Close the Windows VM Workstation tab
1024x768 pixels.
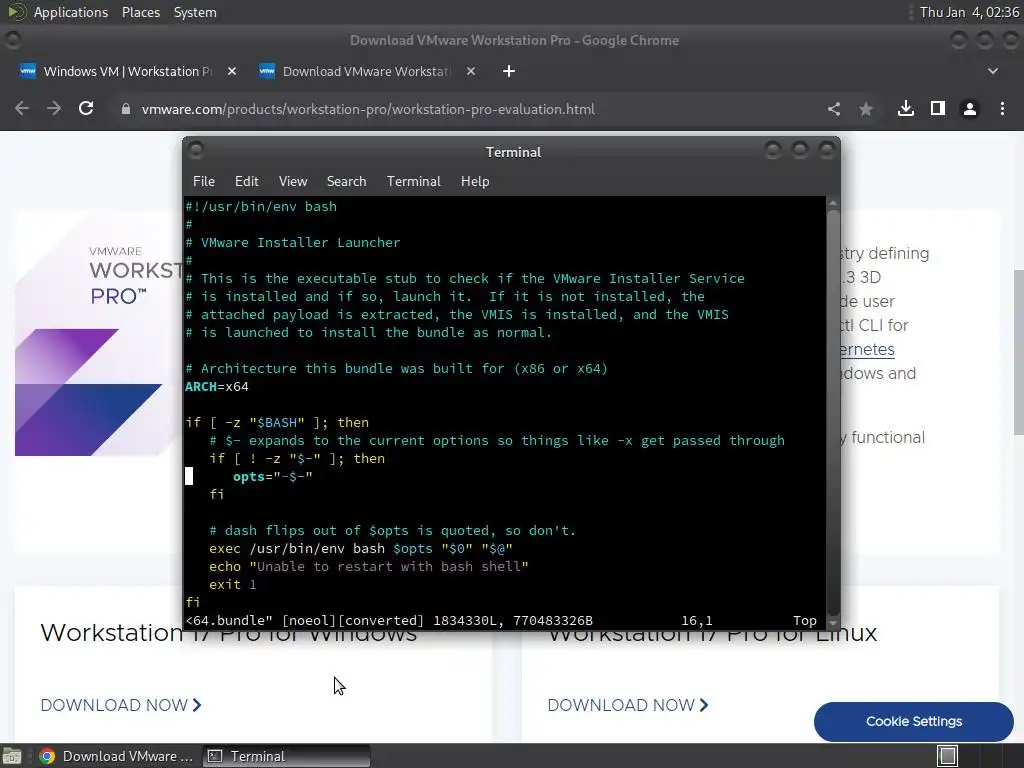click(232, 71)
